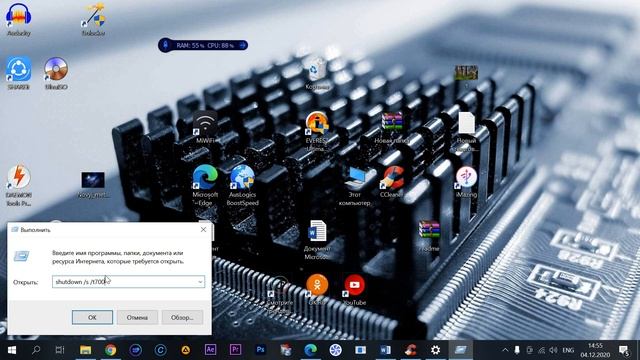Open network status in the tray
This screenshot has width=640, height=360.
pos(541,350)
